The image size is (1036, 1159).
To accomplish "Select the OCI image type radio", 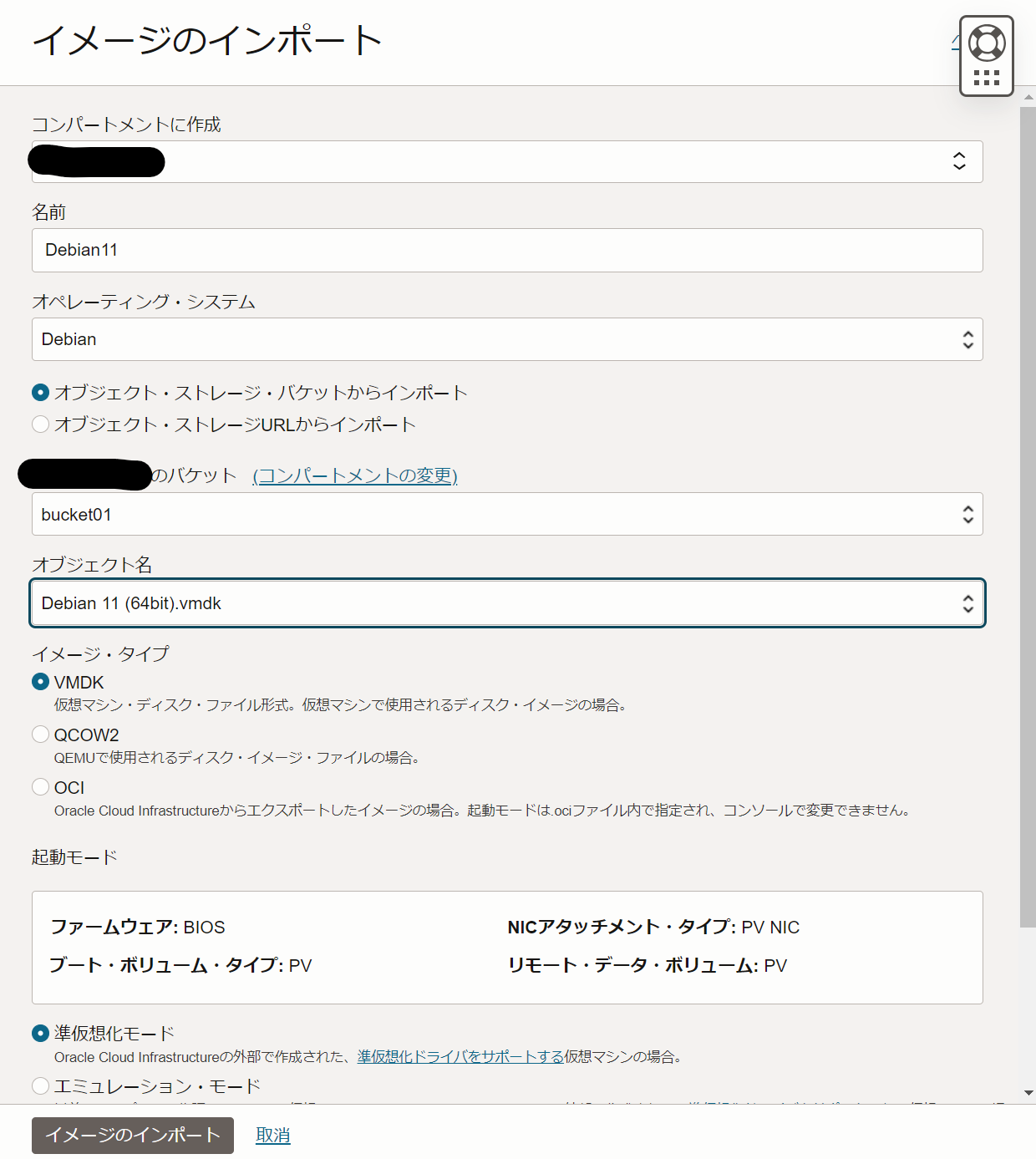I will [x=40, y=787].
